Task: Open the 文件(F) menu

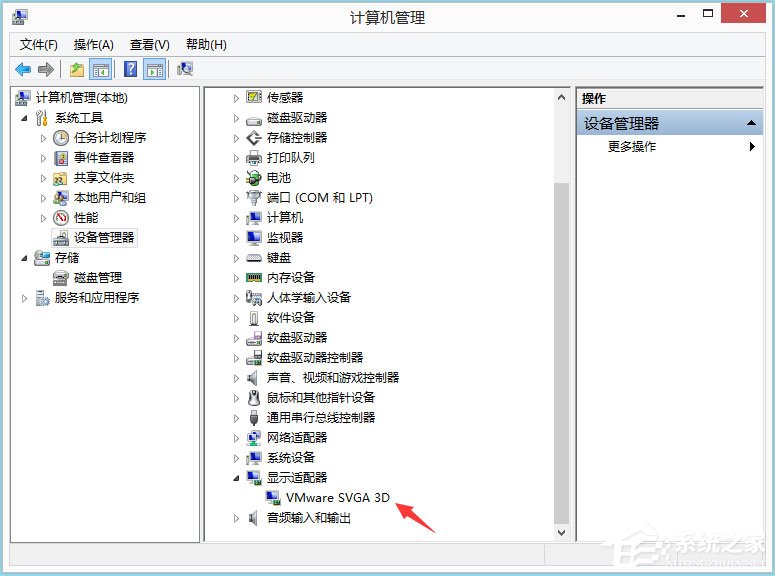Action: point(39,45)
